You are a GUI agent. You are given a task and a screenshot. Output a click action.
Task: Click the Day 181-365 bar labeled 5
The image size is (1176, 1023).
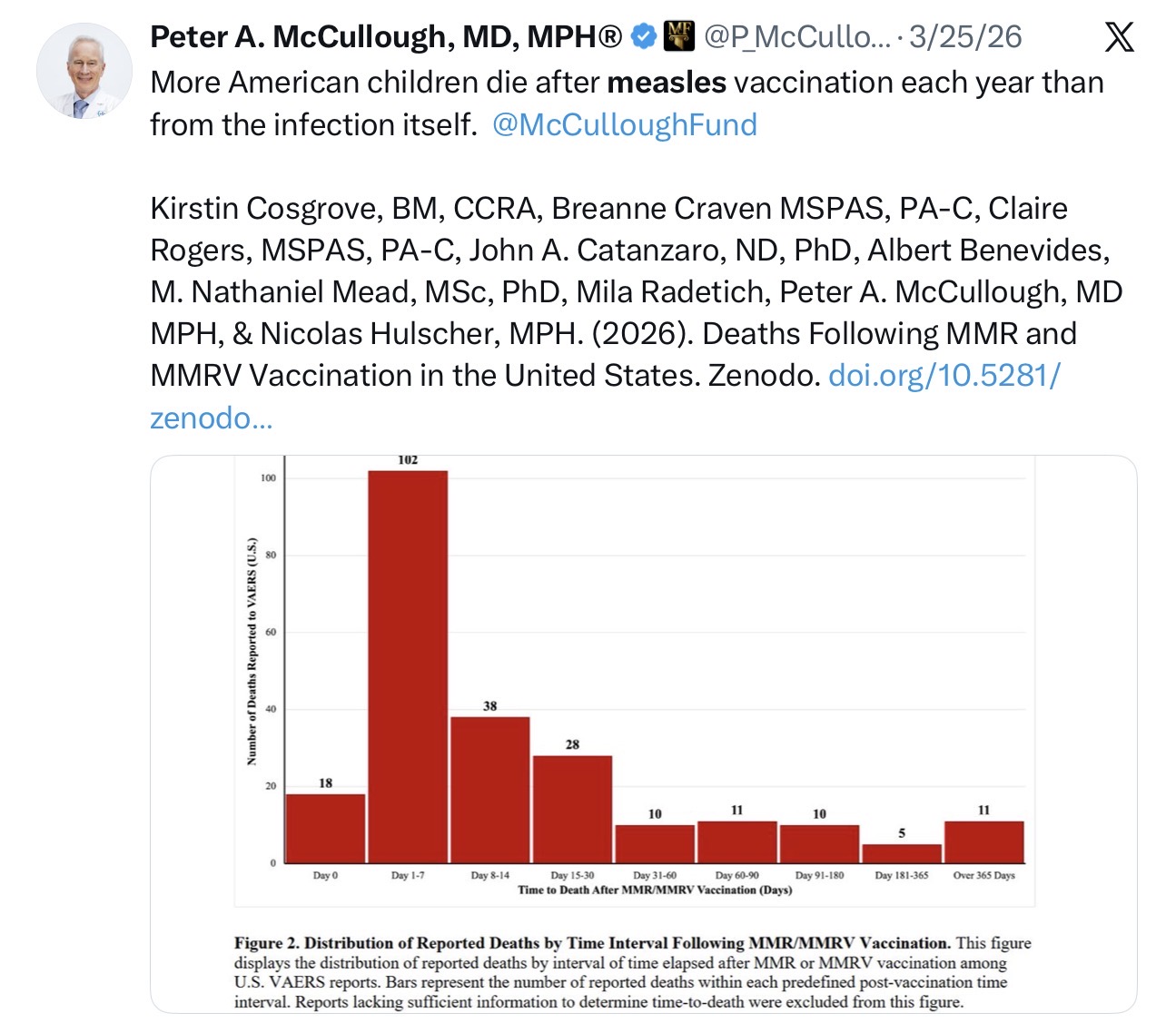coord(902,853)
